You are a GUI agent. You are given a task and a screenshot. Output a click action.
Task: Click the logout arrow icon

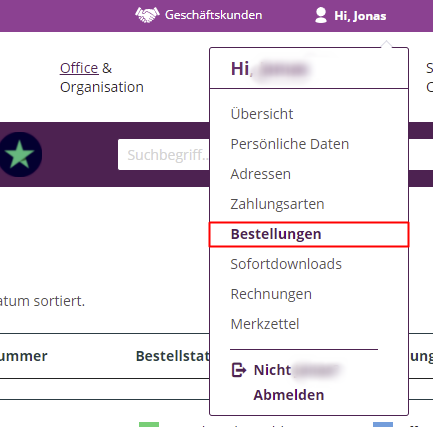pos(239,370)
